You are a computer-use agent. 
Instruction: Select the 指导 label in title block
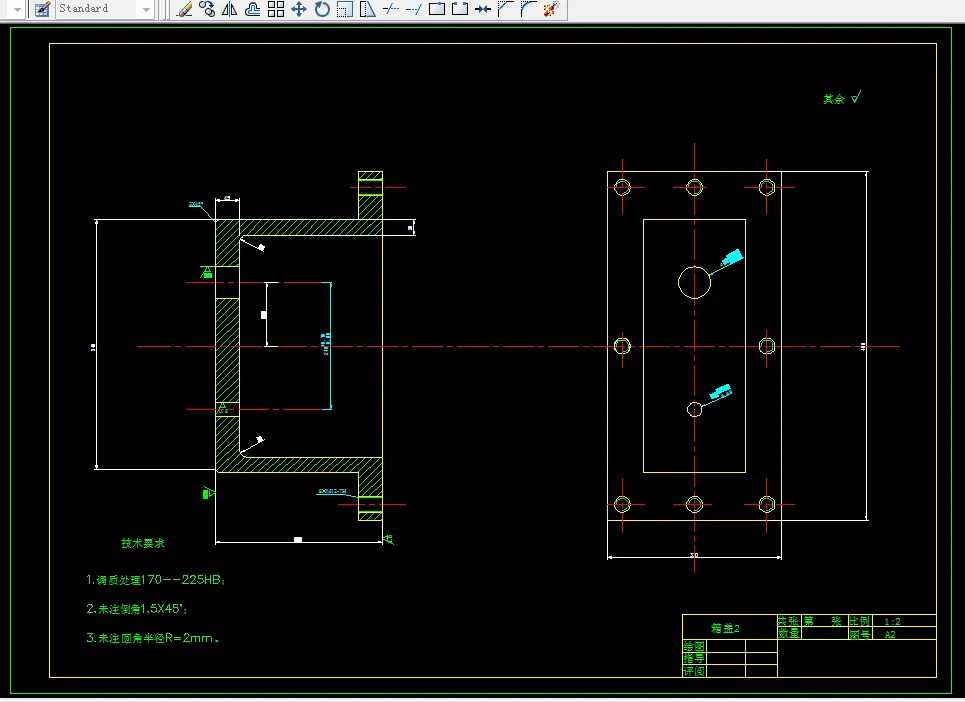(x=694, y=658)
